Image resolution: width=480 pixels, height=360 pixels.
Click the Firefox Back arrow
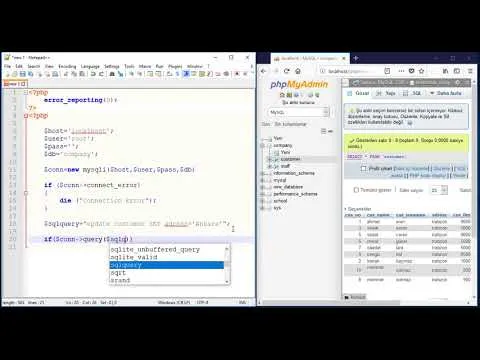(263, 71)
